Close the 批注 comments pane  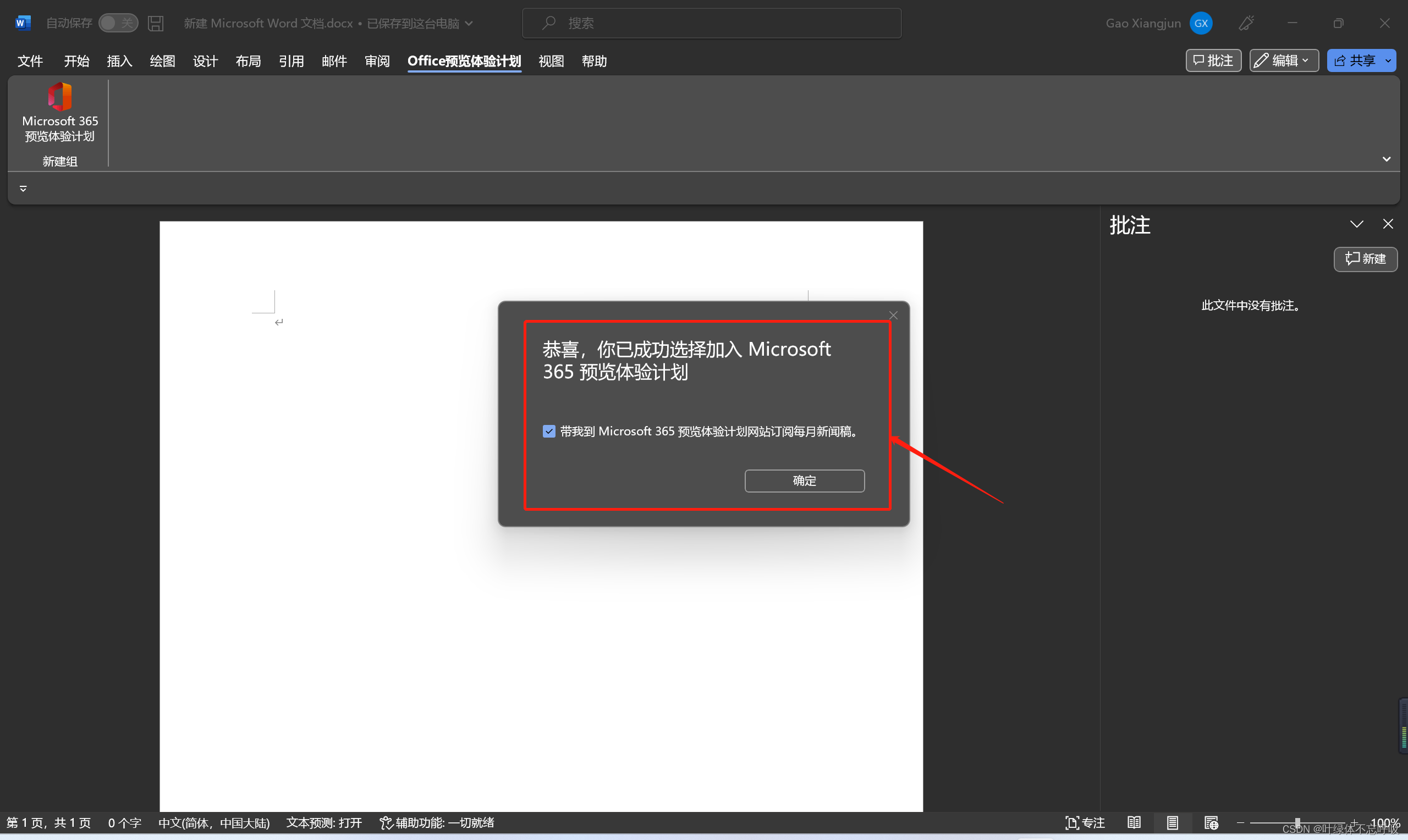[1388, 224]
